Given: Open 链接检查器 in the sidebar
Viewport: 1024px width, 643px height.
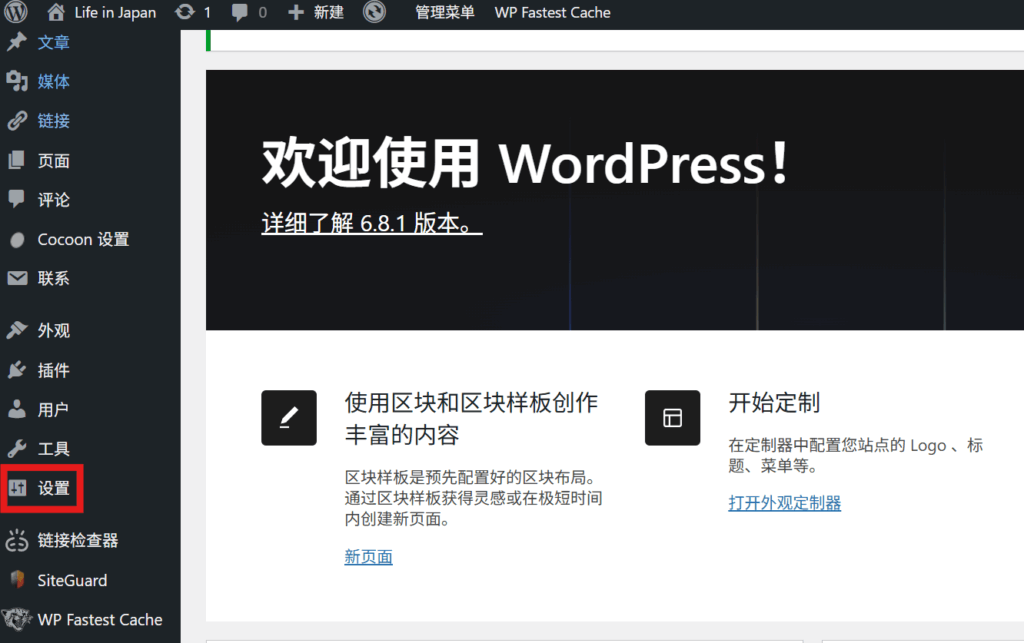Looking at the screenshot, I should click(78, 541).
